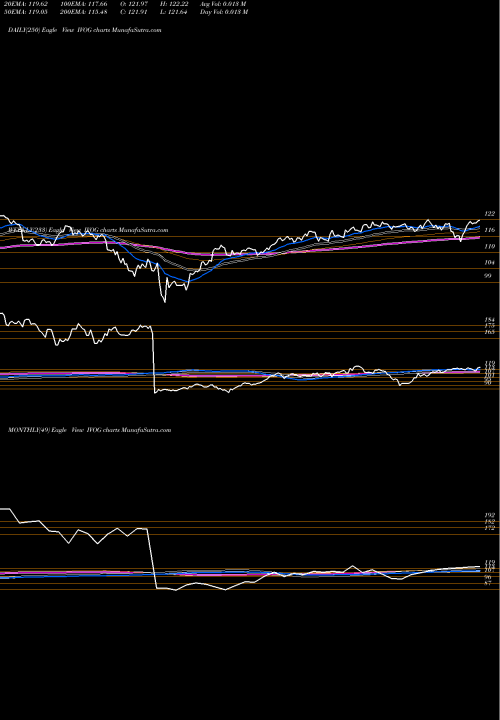Click the 200EMA: 115.48 value
Viewport: 500px width, 720px height.
[85, 12]
